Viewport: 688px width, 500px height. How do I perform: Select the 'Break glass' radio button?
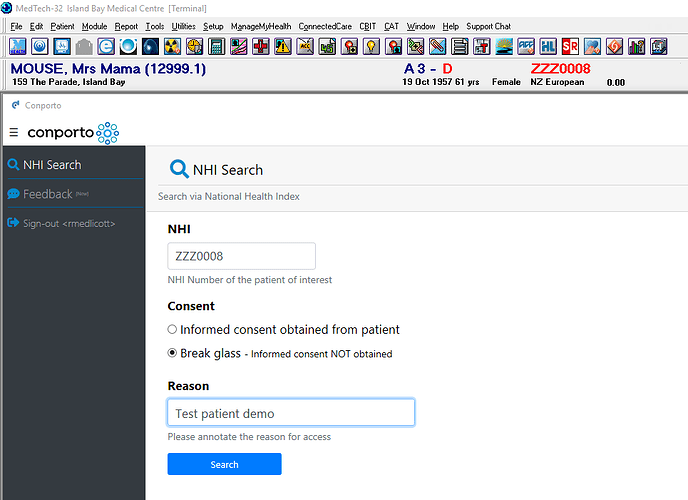click(172, 353)
